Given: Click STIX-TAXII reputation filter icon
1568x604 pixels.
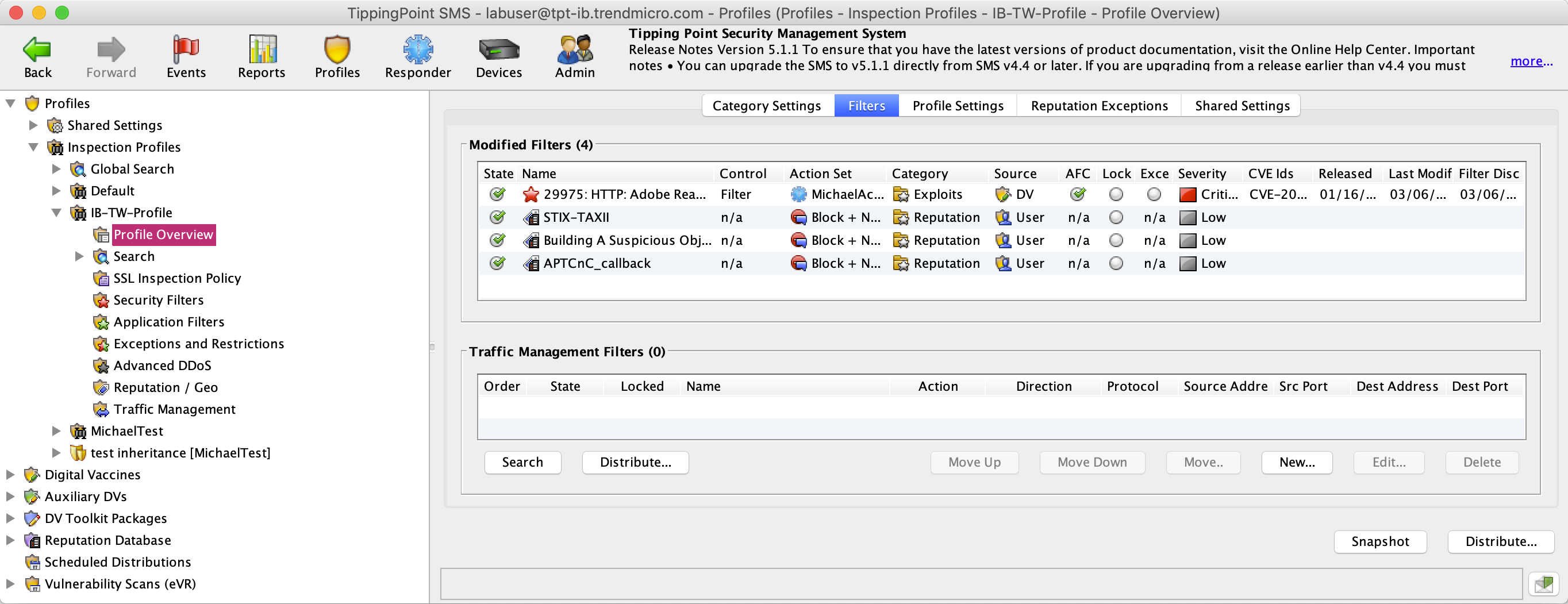Looking at the screenshot, I should (531, 217).
